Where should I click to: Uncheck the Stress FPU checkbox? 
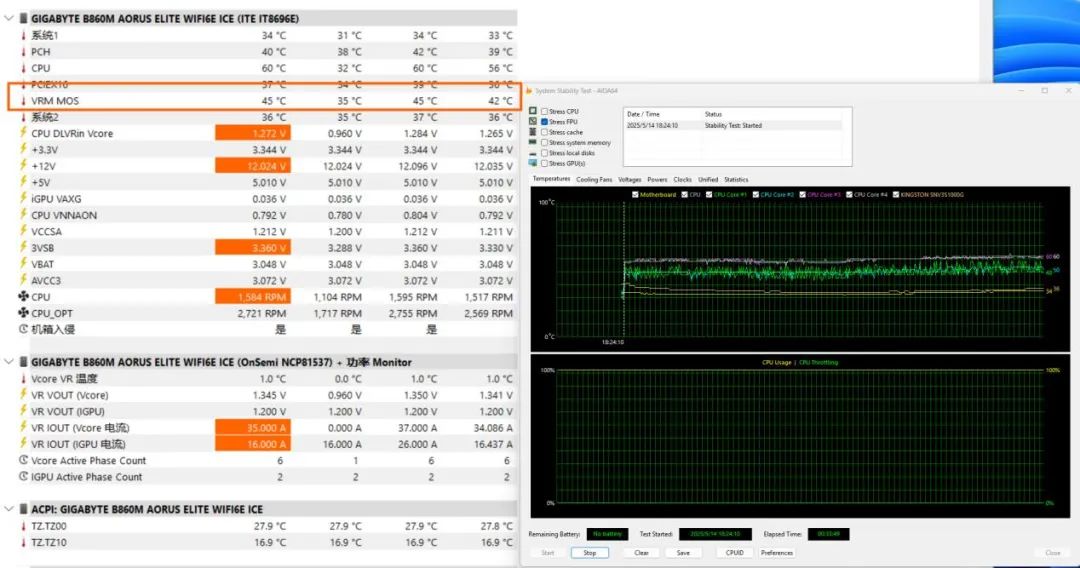(545, 122)
